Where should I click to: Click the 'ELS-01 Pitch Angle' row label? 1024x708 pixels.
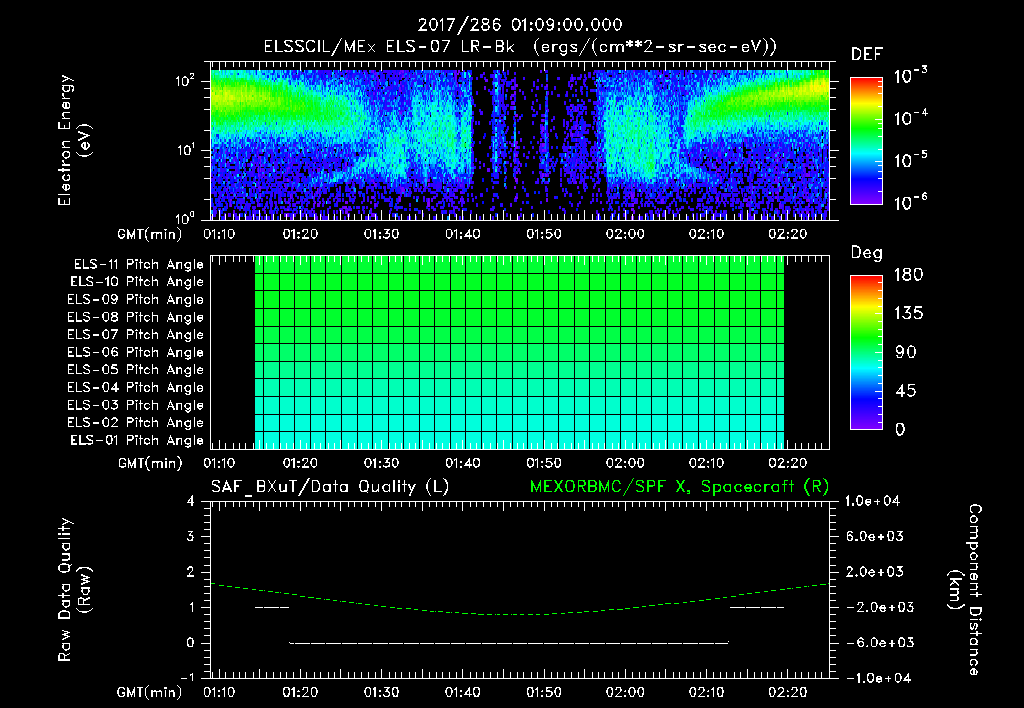click(x=137, y=440)
